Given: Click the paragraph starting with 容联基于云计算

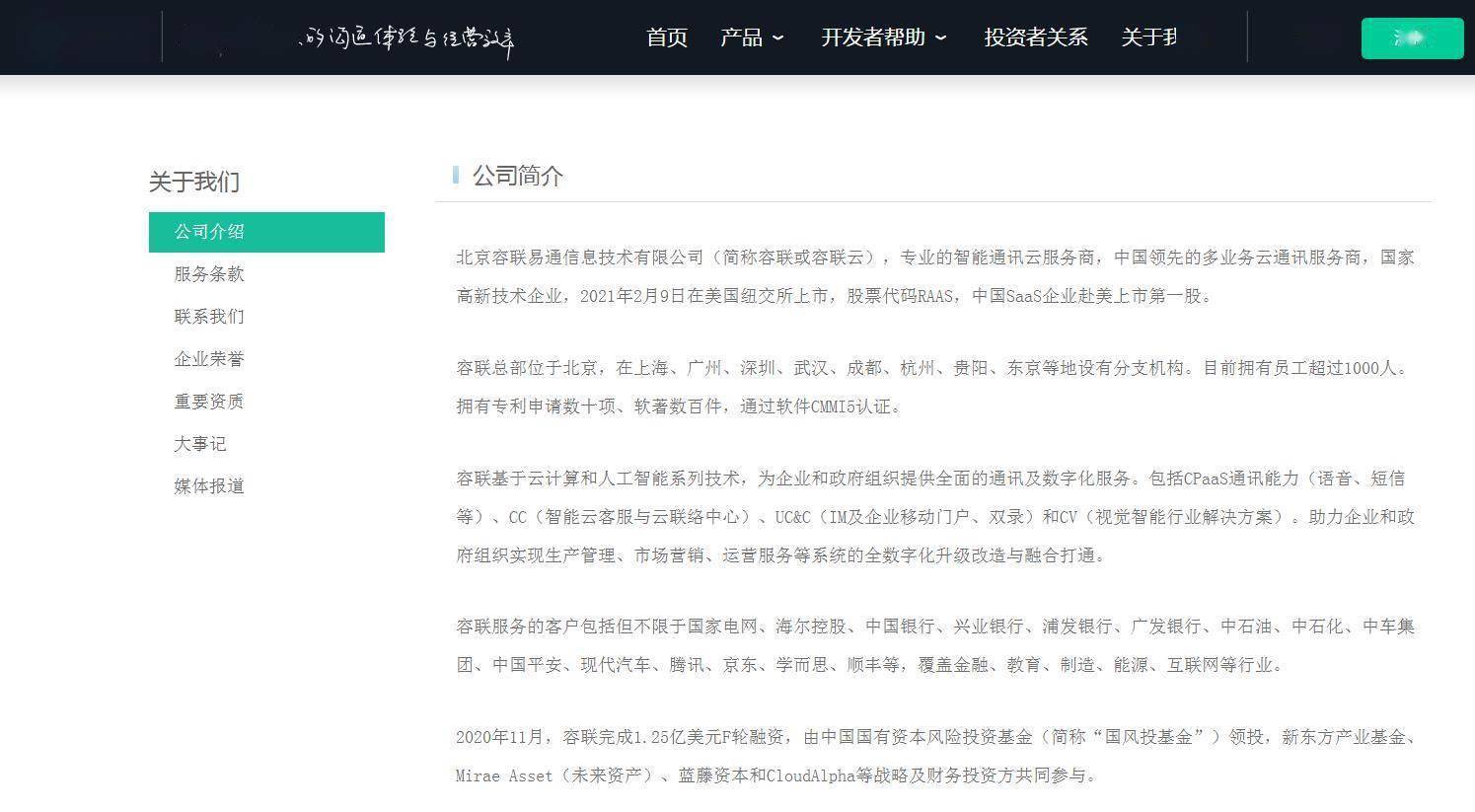Looking at the screenshot, I should 935,516.
